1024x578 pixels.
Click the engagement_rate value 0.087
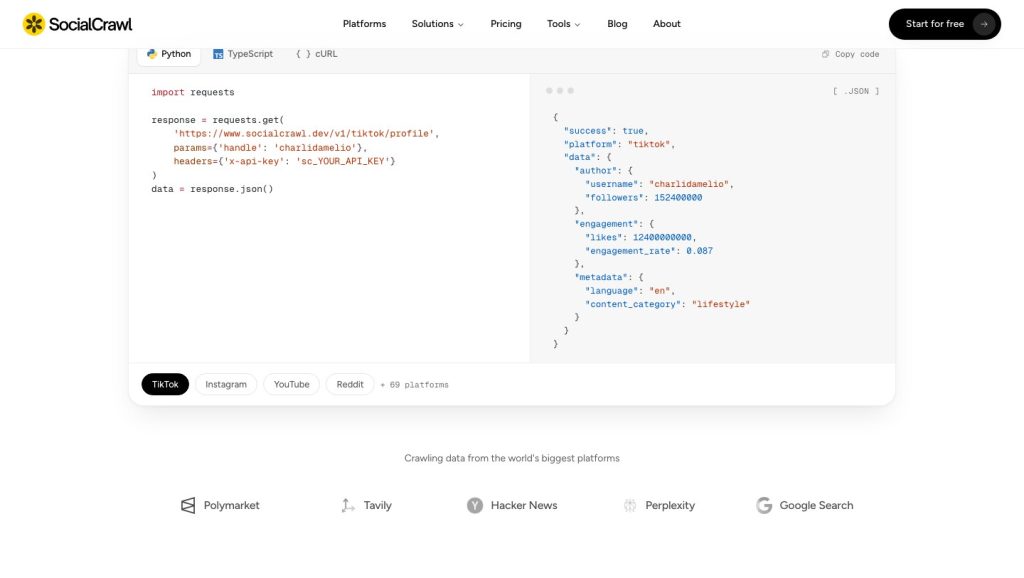pyautogui.click(x=699, y=251)
